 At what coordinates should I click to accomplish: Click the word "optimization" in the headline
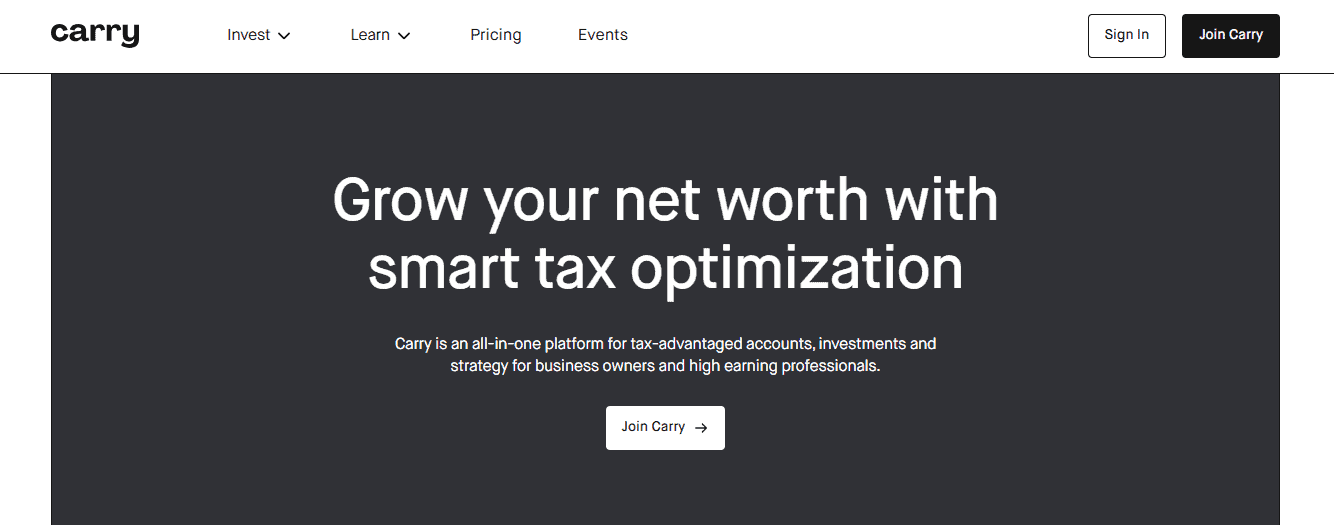pyautogui.click(x=797, y=268)
